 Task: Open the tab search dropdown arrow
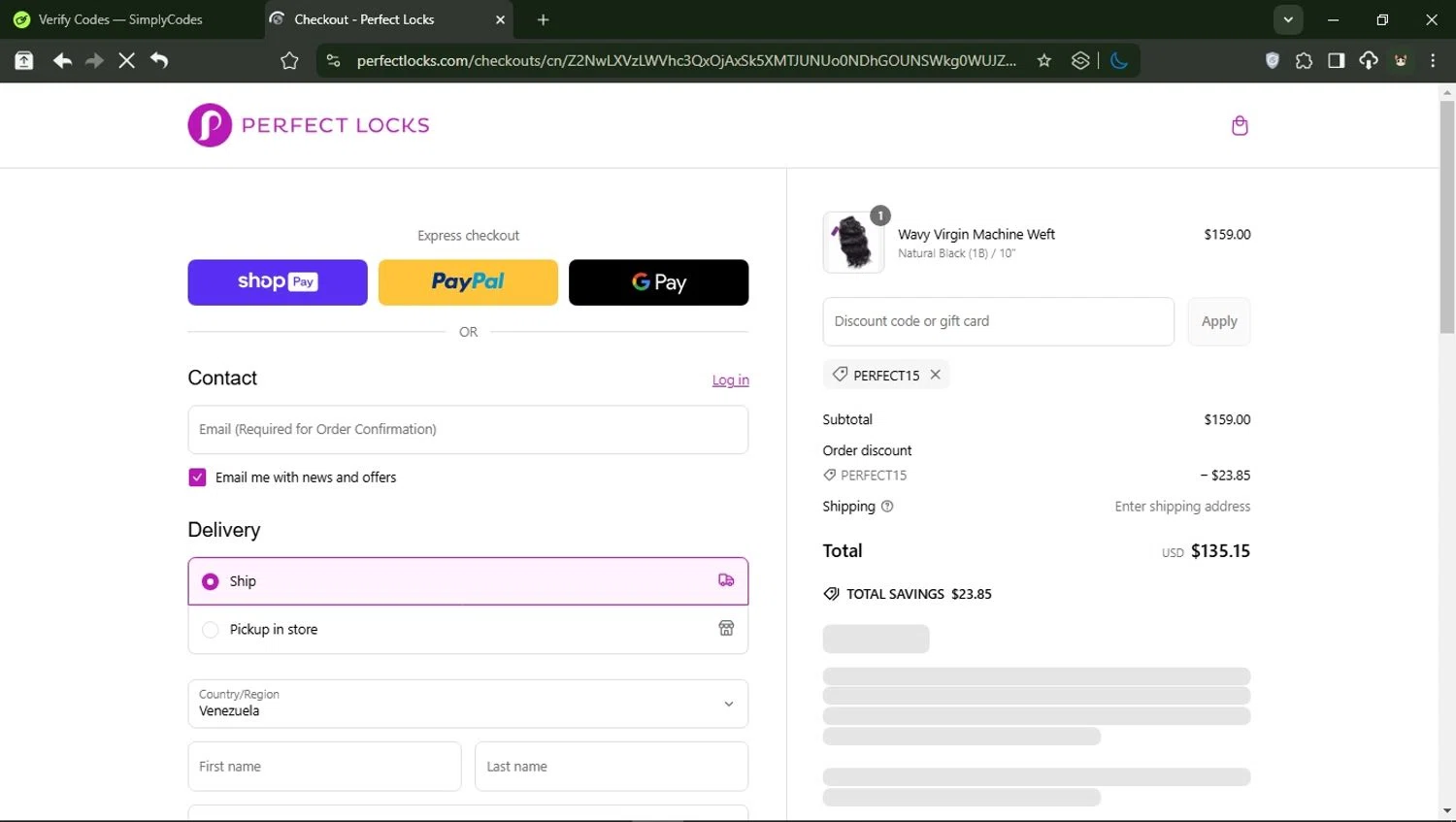(1288, 19)
